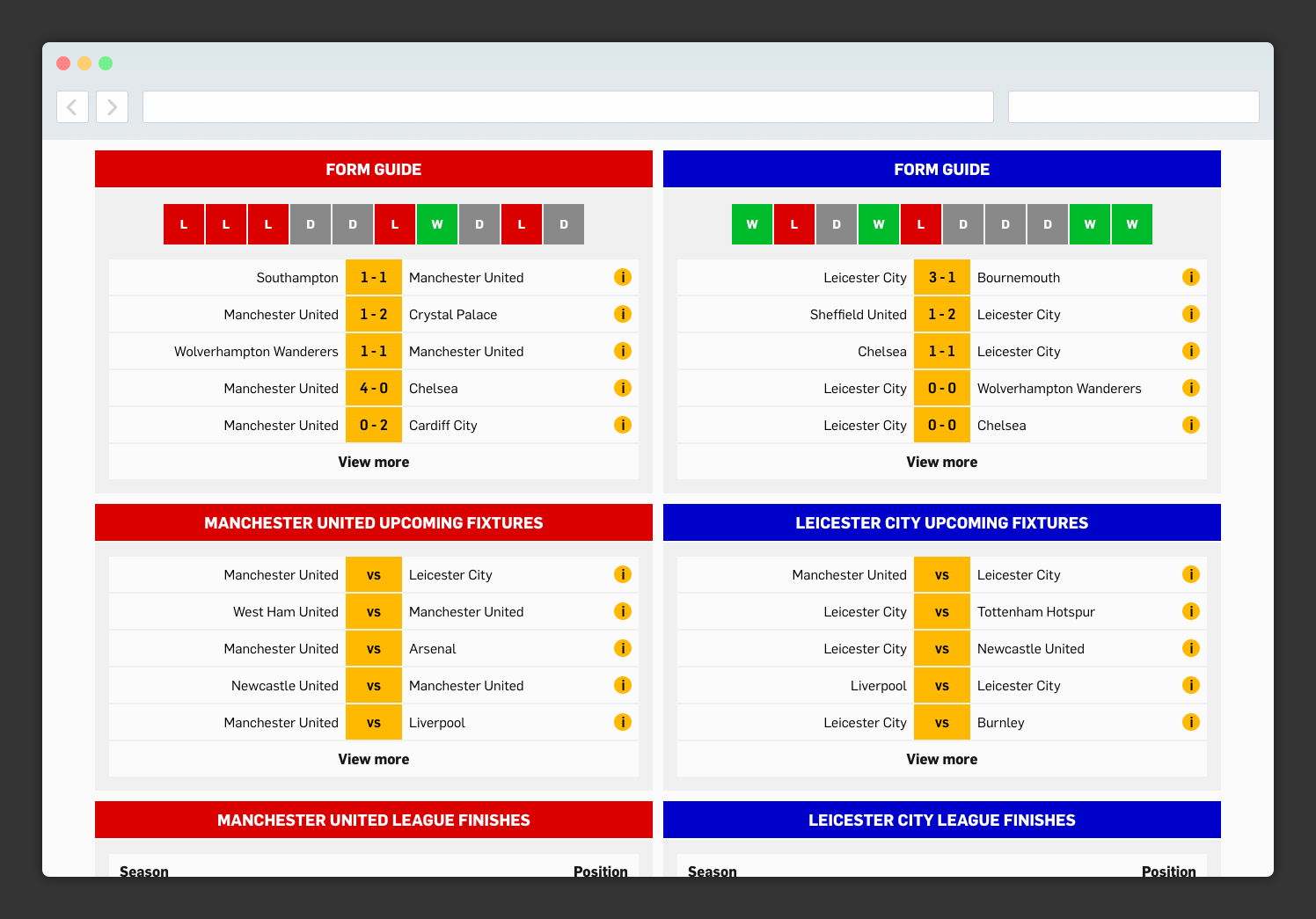The height and width of the screenshot is (919, 1316).
Task: Go back with browser back arrow
Action: (x=72, y=106)
